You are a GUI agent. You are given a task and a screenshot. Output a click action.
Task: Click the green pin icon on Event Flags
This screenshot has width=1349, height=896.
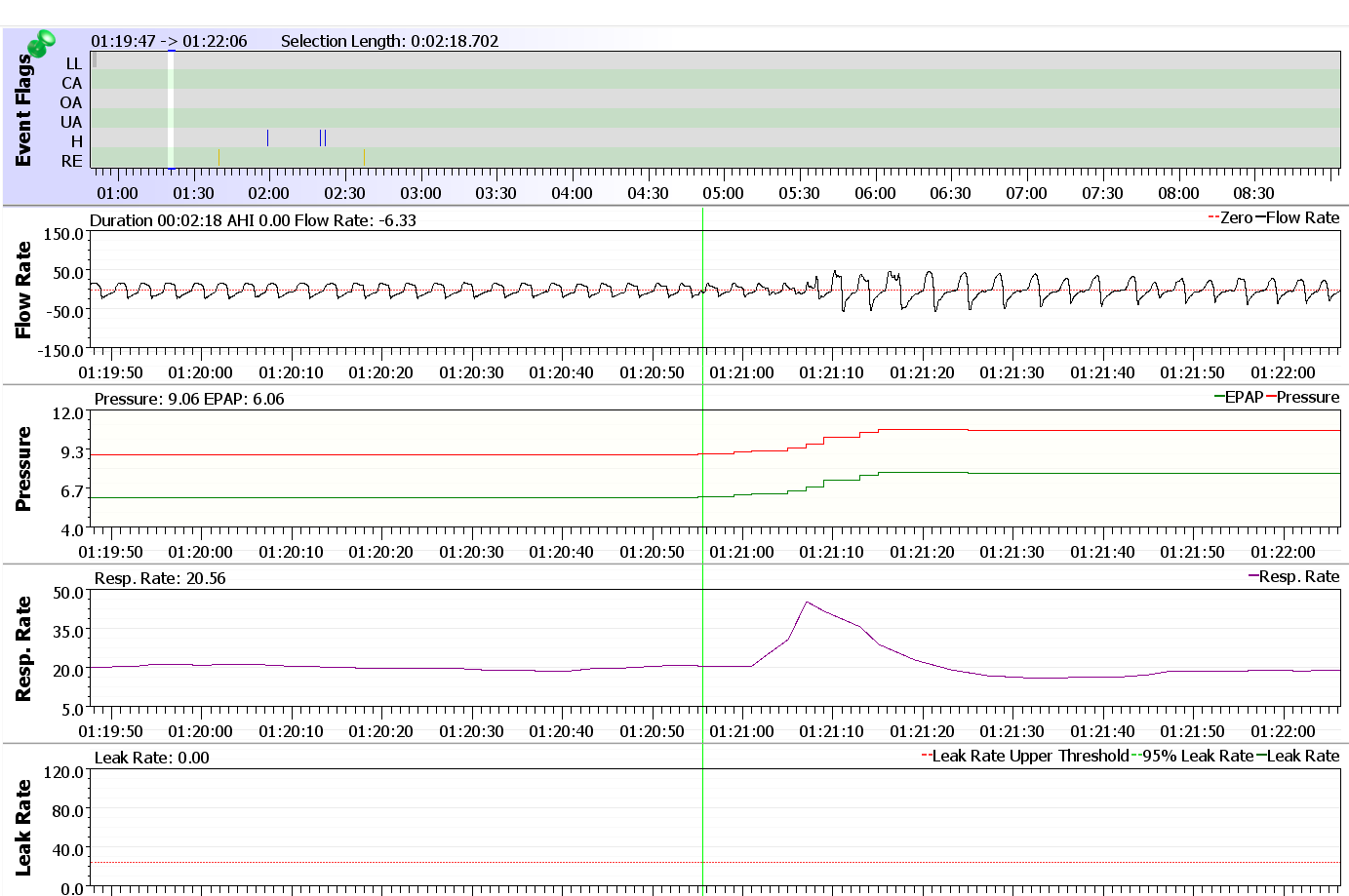(x=41, y=43)
